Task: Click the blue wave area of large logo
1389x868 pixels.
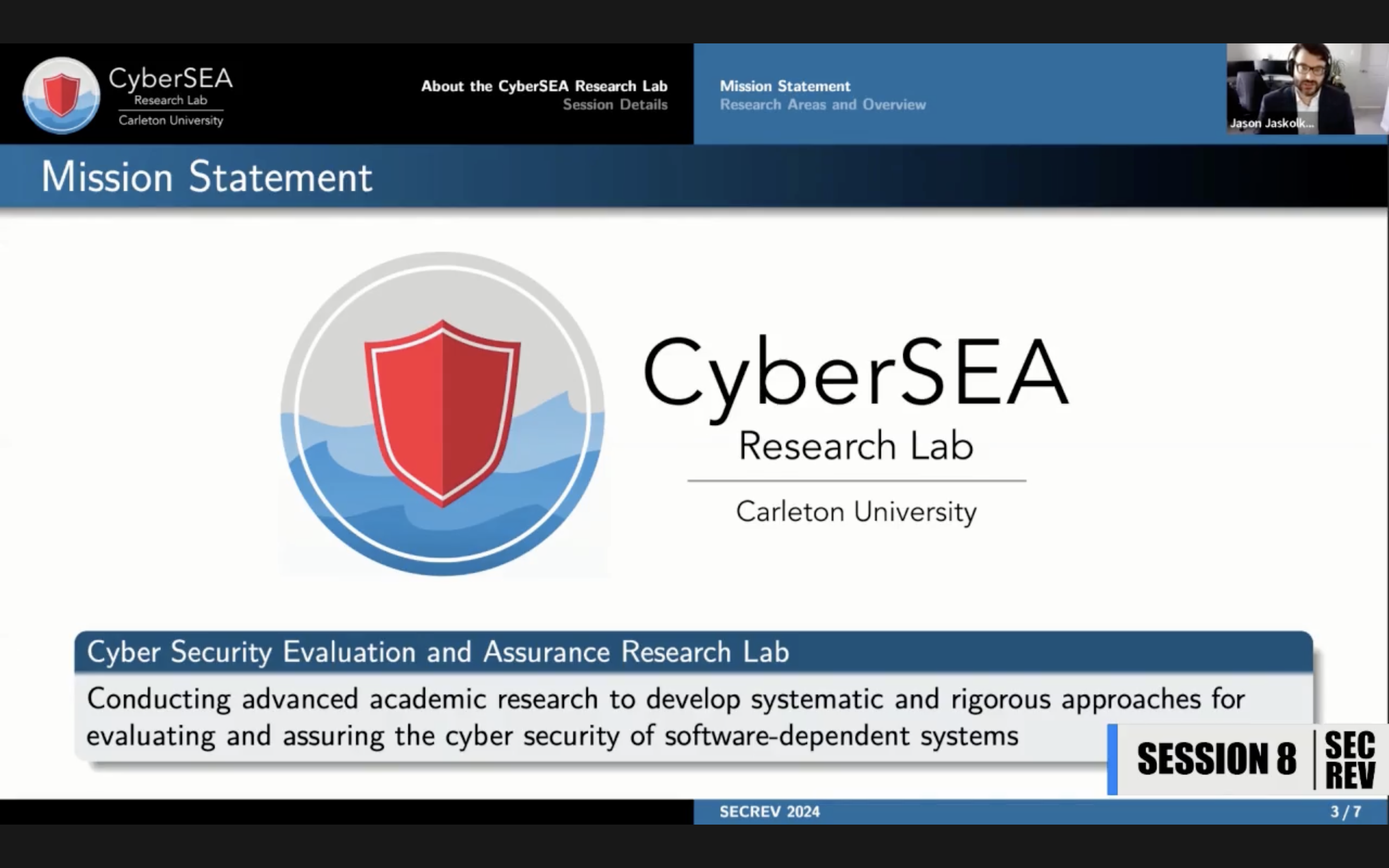Action: (x=442, y=531)
